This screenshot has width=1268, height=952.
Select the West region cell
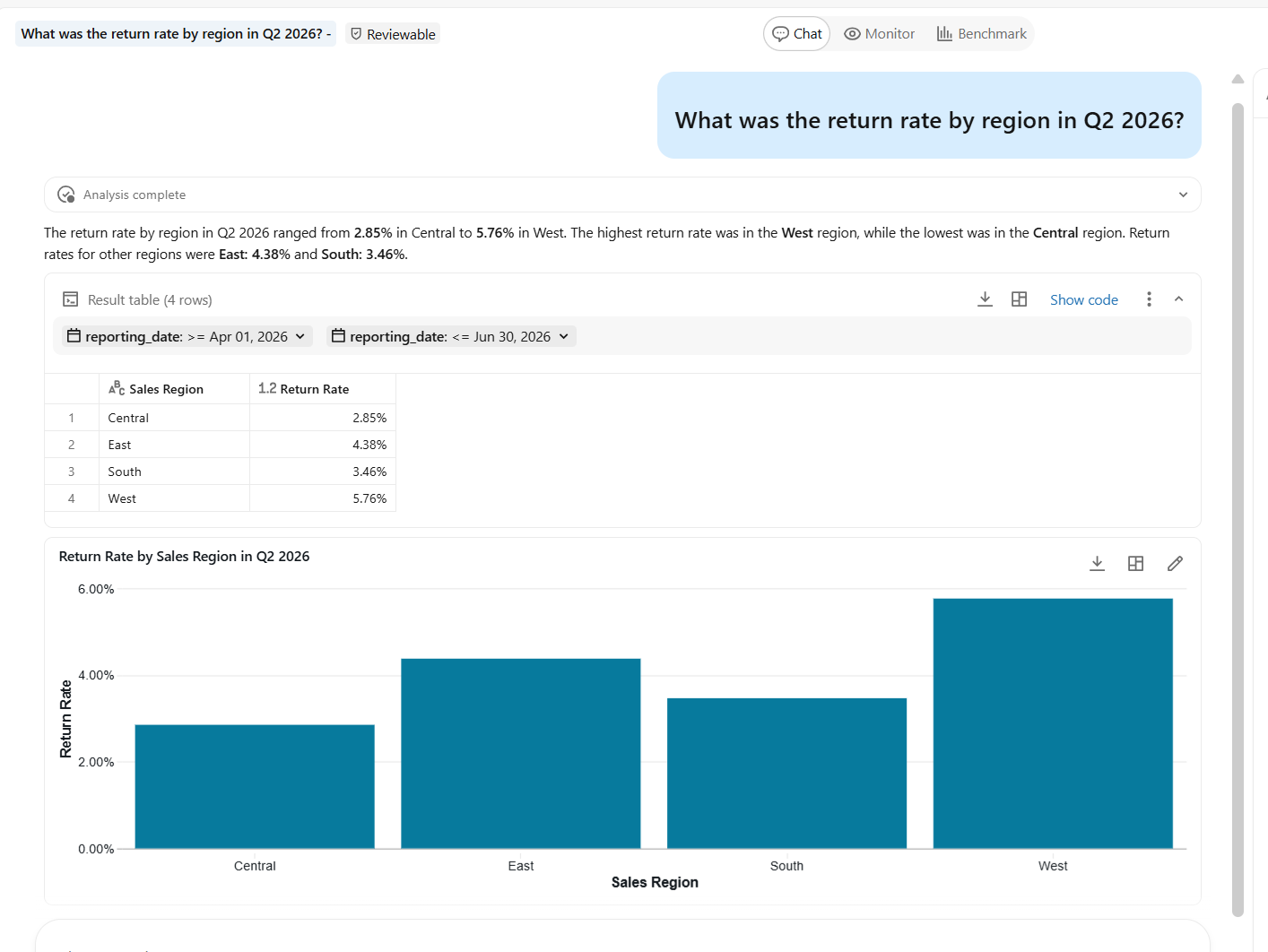coord(174,498)
